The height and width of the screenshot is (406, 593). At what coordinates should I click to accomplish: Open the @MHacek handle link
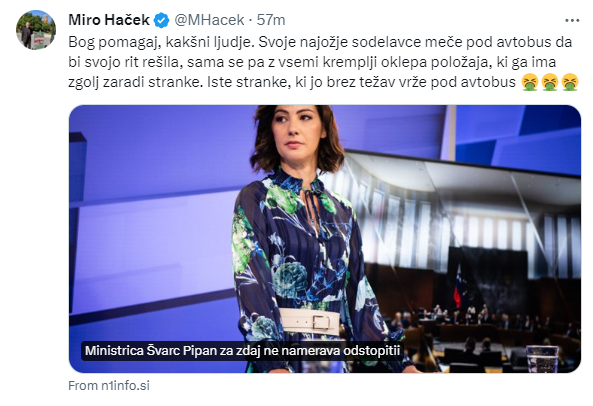209,20
